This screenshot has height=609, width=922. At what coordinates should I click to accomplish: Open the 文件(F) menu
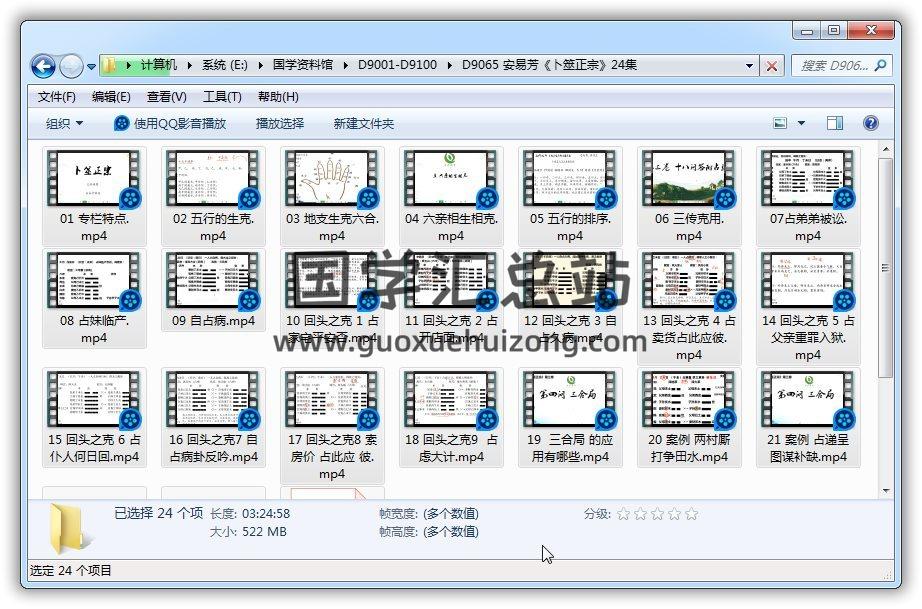(x=57, y=97)
